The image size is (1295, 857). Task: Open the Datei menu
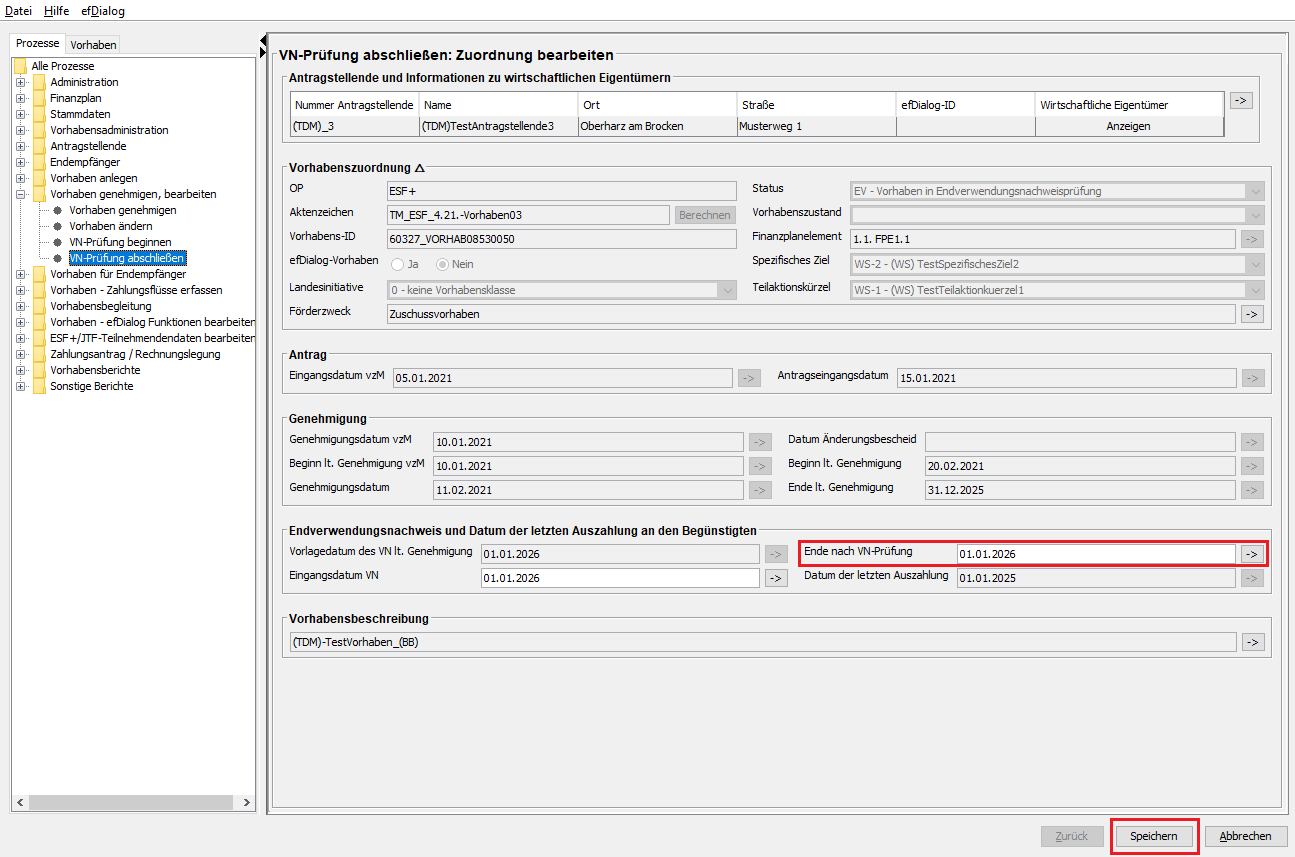point(19,11)
